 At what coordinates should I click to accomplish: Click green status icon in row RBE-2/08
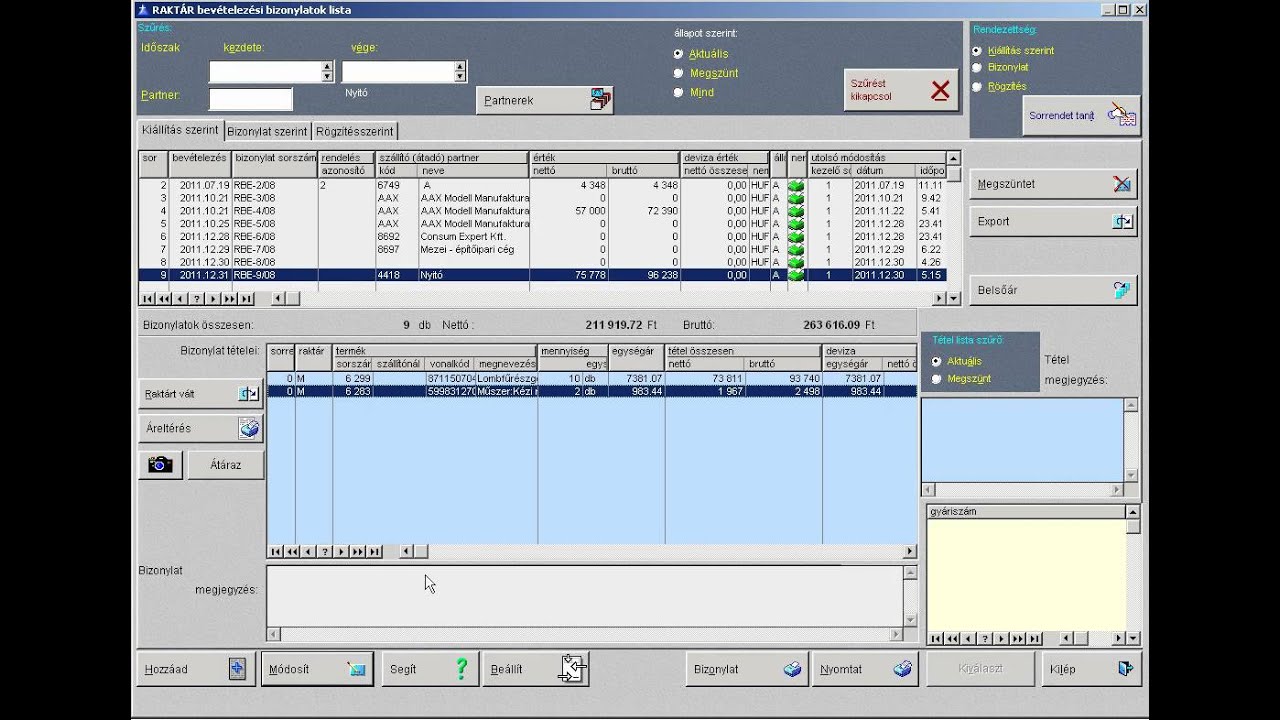point(797,186)
